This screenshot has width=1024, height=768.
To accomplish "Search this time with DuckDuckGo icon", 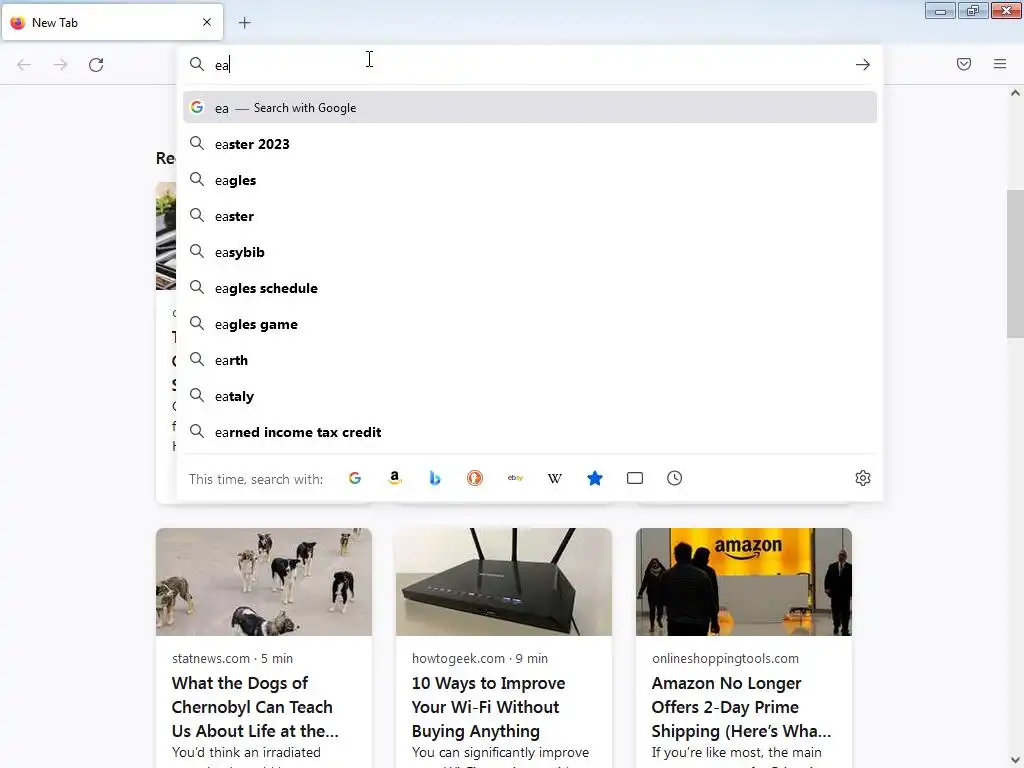I will point(475,478).
